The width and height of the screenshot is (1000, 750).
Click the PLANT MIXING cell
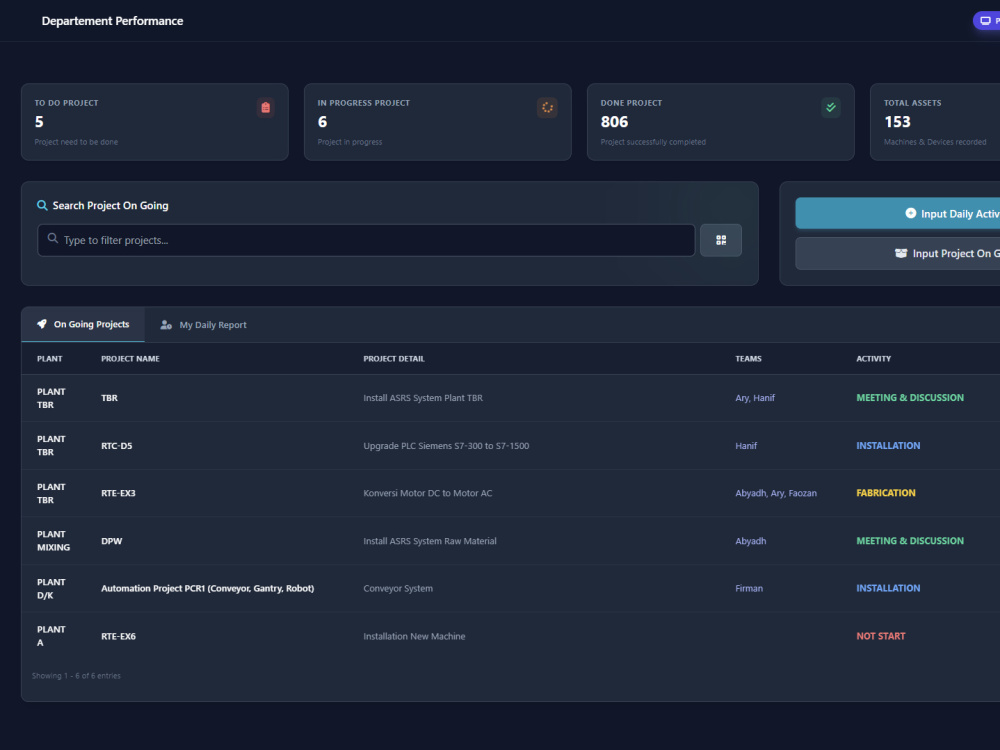(x=54, y=541)
